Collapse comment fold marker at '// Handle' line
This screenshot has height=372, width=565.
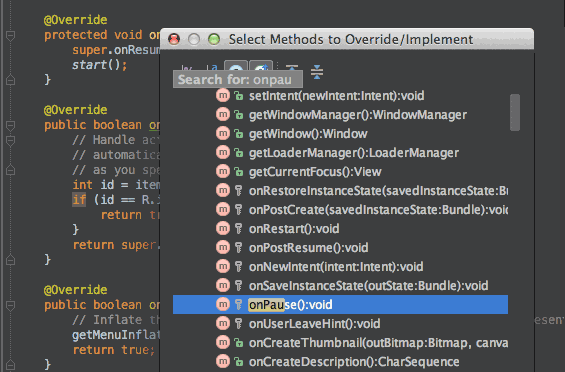10,140
